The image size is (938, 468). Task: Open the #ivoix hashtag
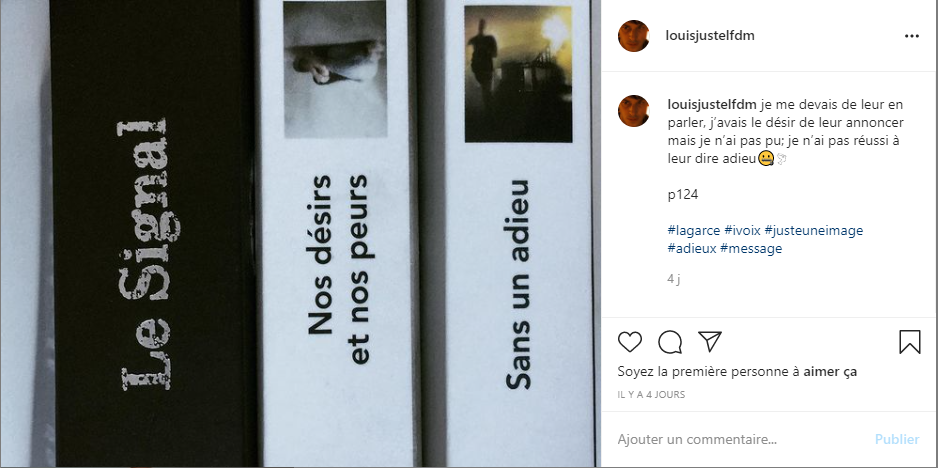point(742,230)
